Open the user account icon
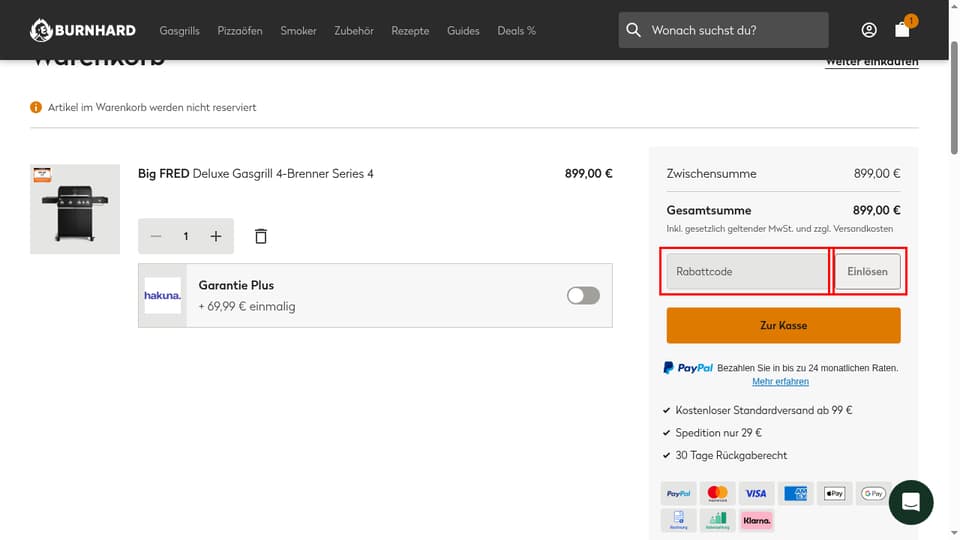Image resolution: width=960 pixels, height=540 pixels. [x=869, y=30]
